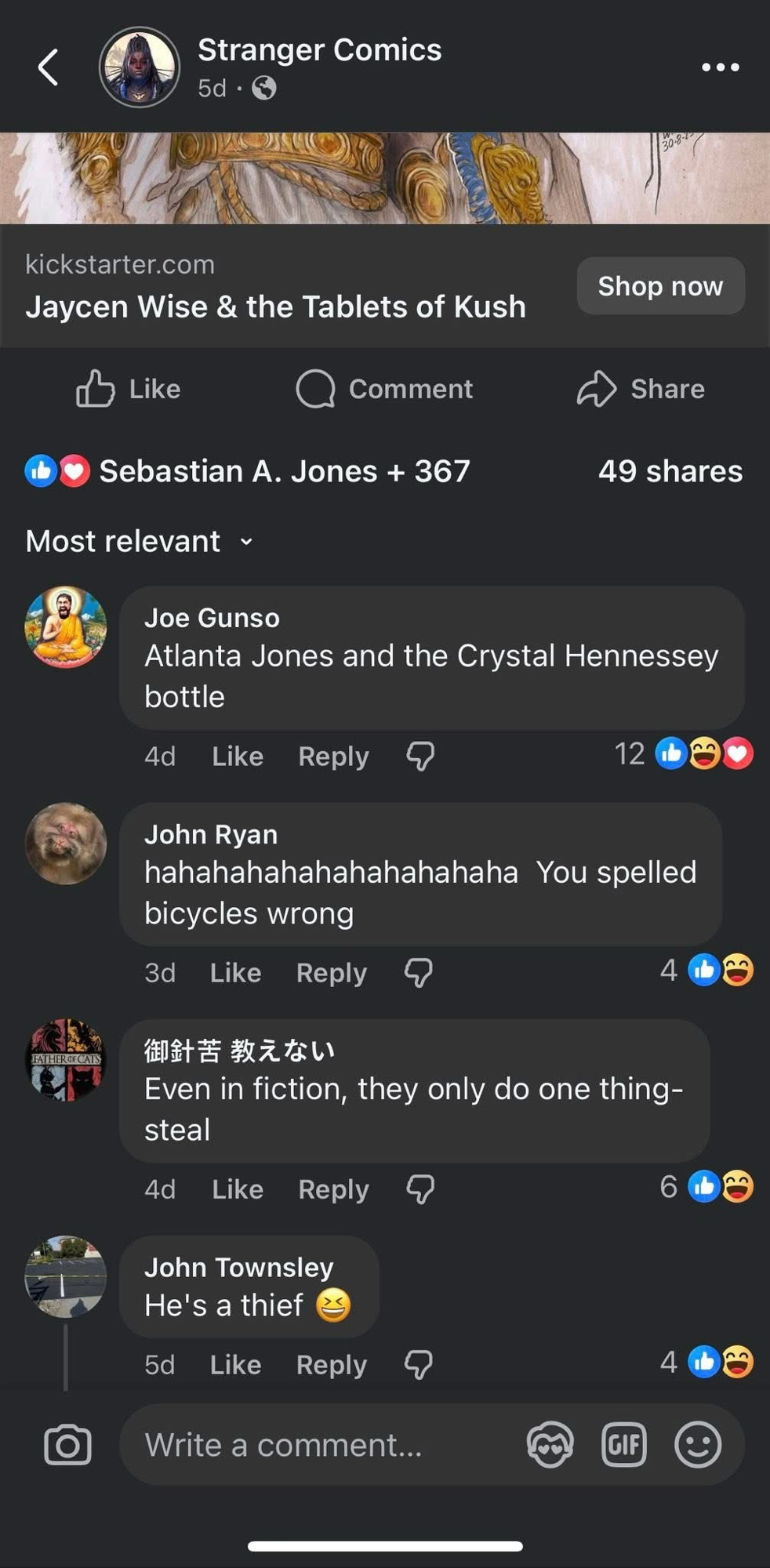The width and height of the screenshot is (770, 1568).
Task: Tap thumbs-down on John Townsley's comment
Action: click(x=419, y=1365)
